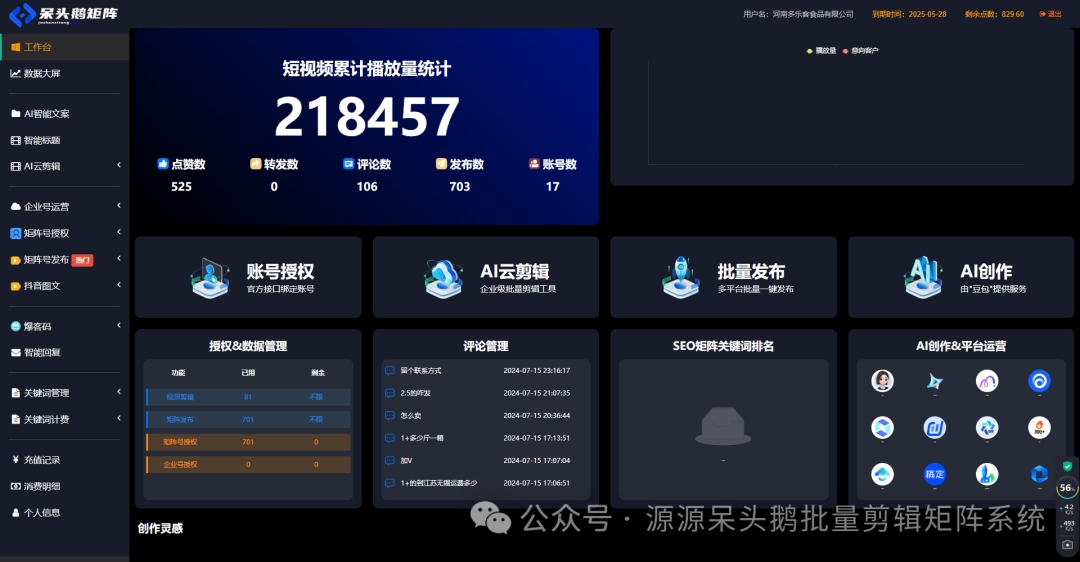Click the 企业号运营 cloud icon
The image size is (1080, 562).
pyautogui.click(x=15, y=207)
